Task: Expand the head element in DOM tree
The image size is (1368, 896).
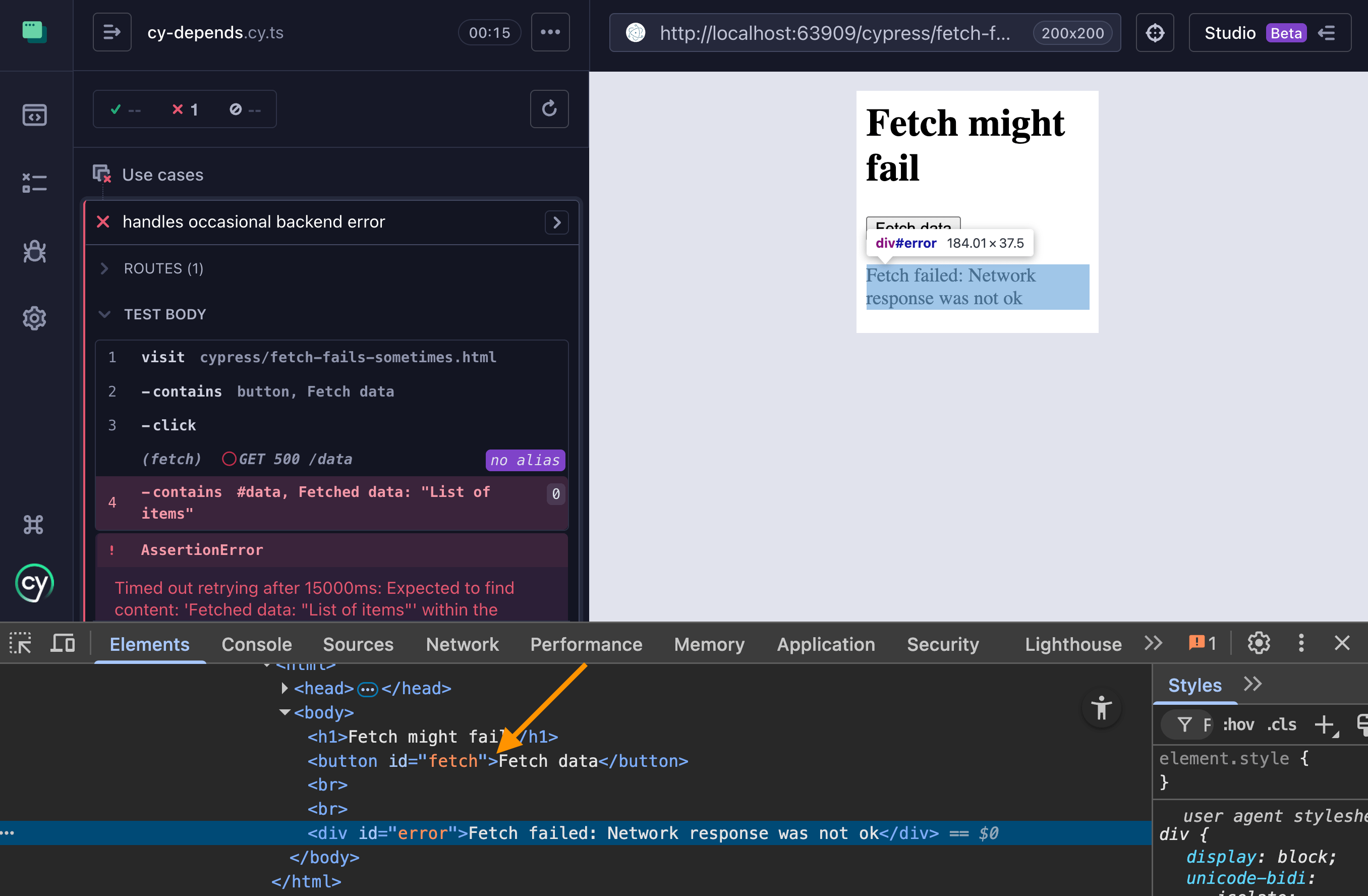Action: pos(284,688)
